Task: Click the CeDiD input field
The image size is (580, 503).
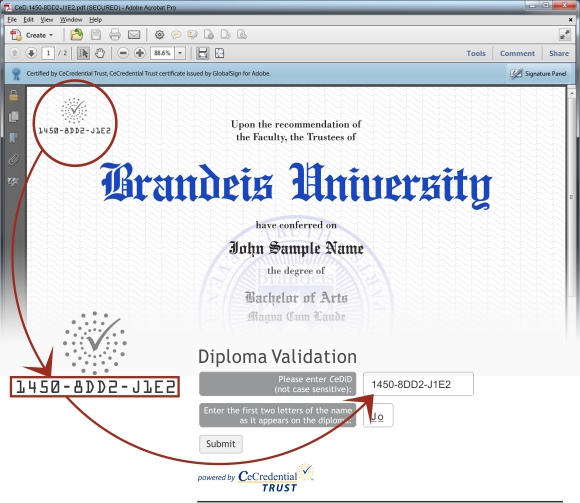Action: coord(418,384)
